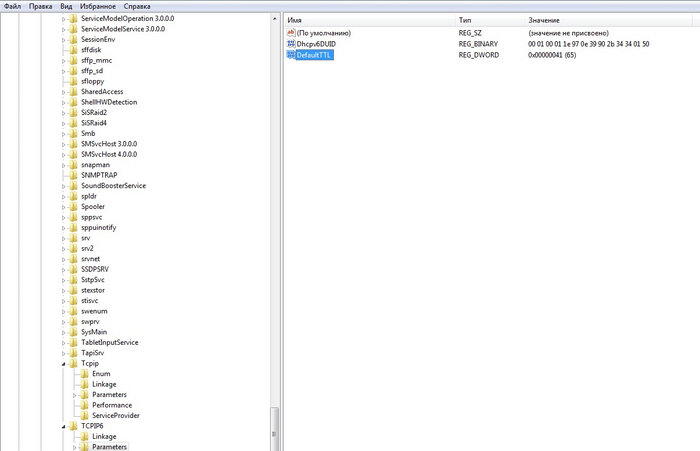Click the SSDPSRV folder icon

[x=74, y=269]
